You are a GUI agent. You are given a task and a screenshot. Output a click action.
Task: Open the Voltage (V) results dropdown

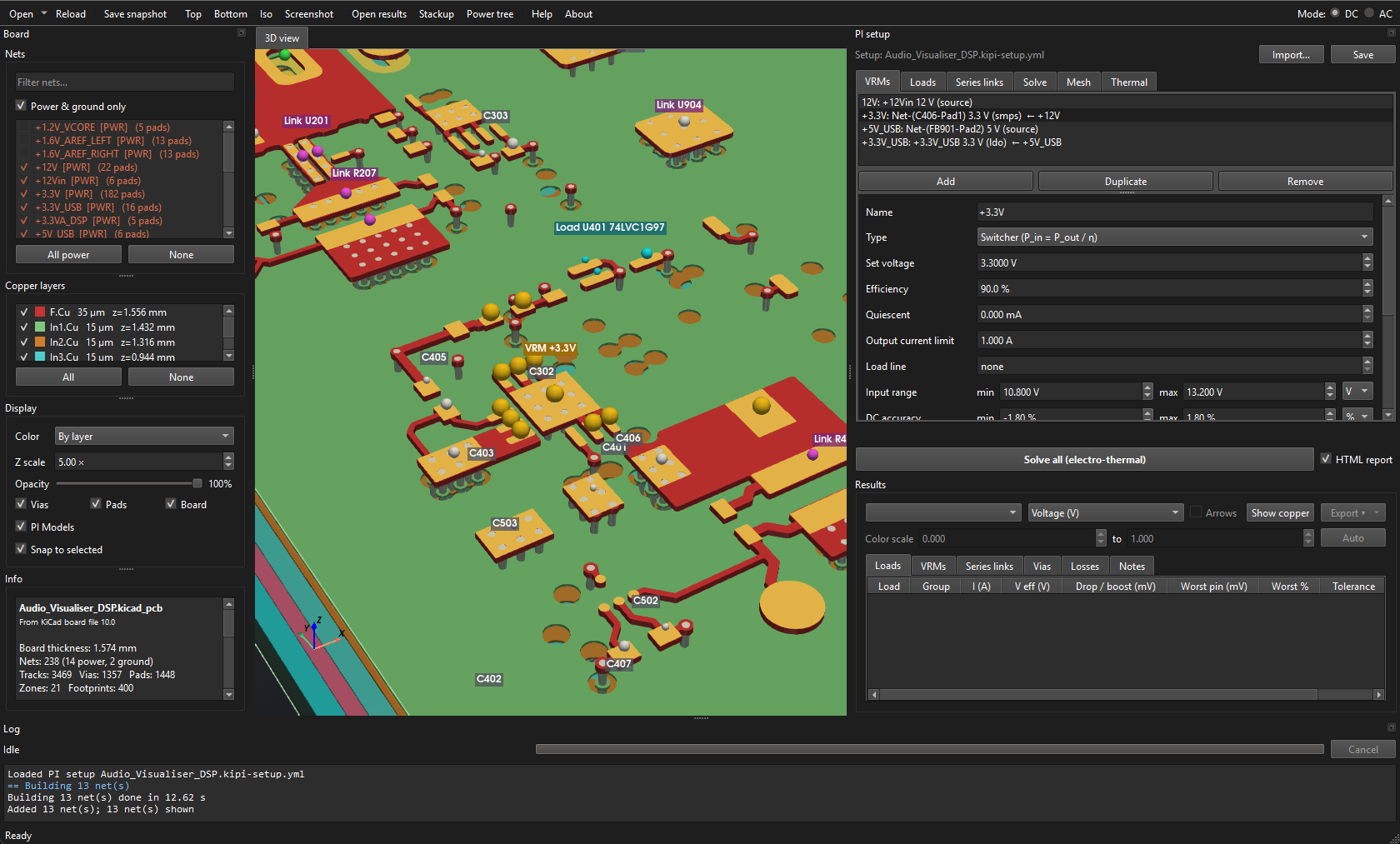tap(1105, 512)
